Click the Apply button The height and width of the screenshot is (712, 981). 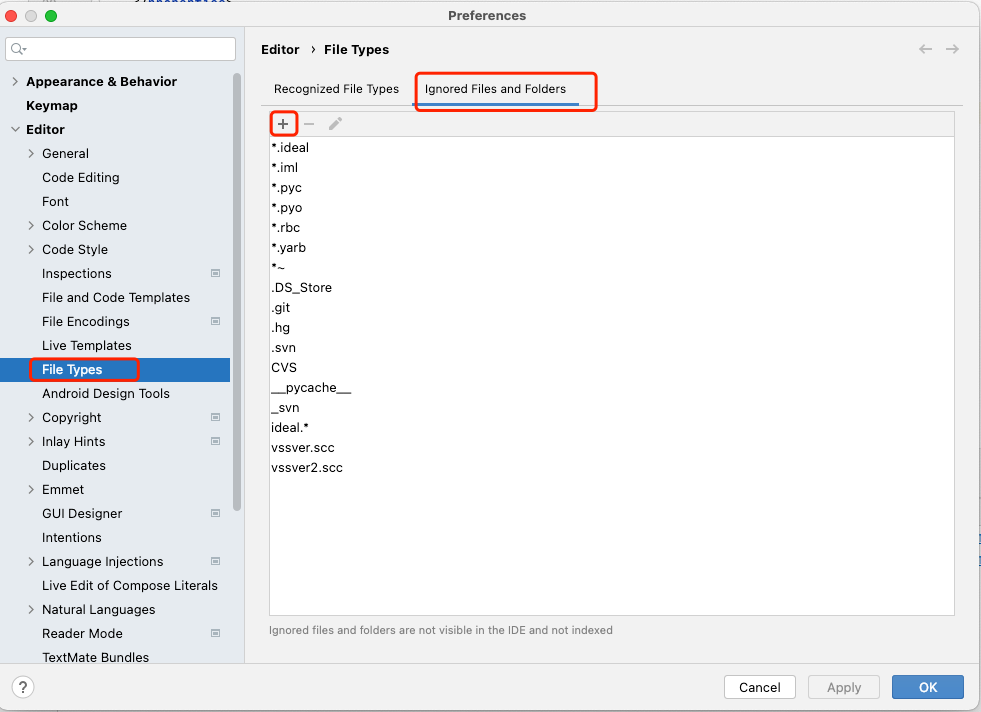coord(844,687)
